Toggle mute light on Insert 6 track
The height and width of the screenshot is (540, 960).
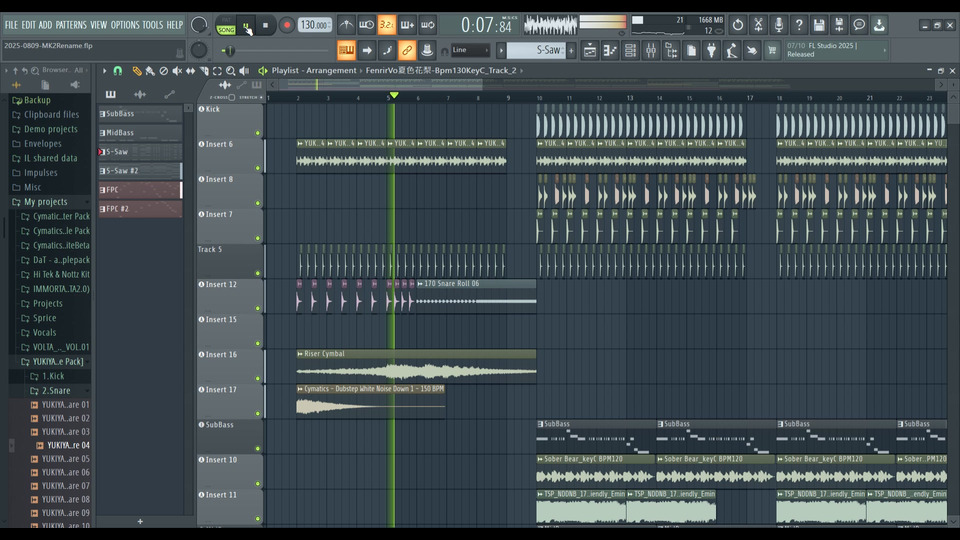click(257, 167)
